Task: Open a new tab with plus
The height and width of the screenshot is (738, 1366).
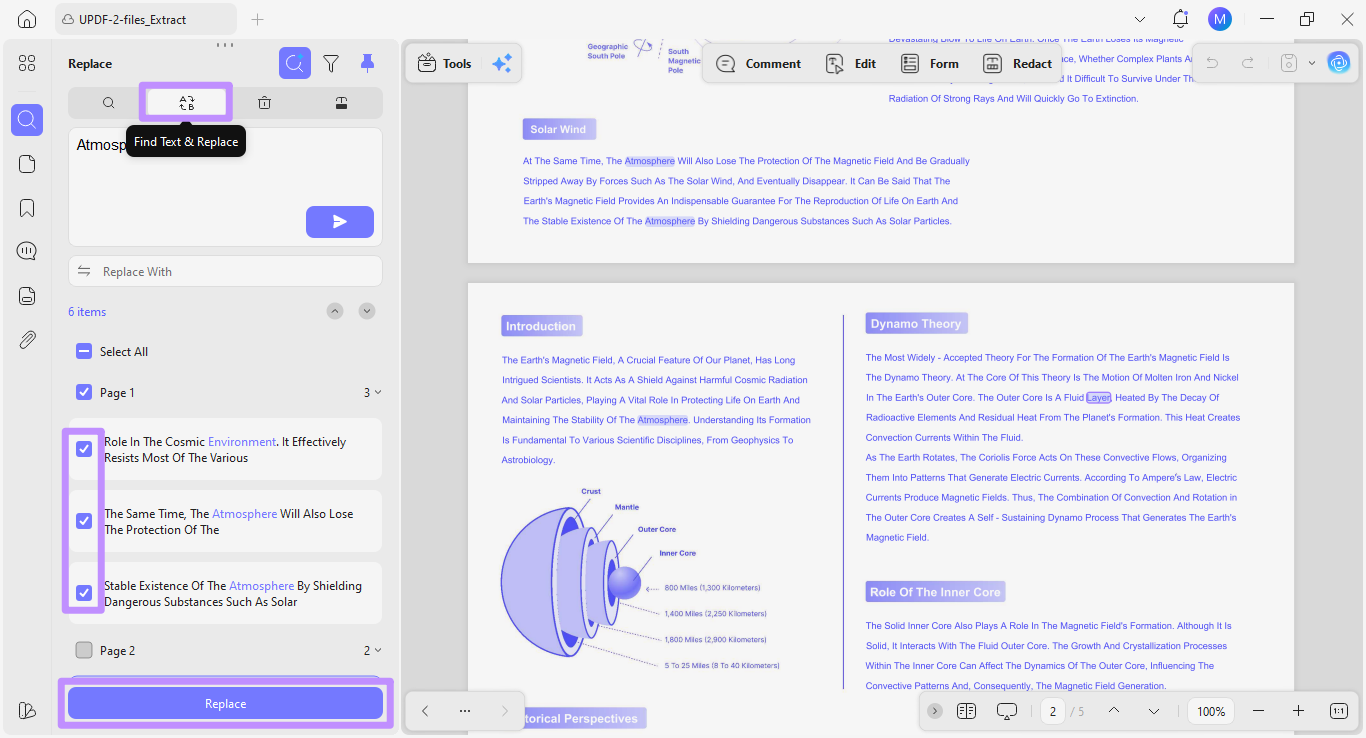Action: coord(257,19)
